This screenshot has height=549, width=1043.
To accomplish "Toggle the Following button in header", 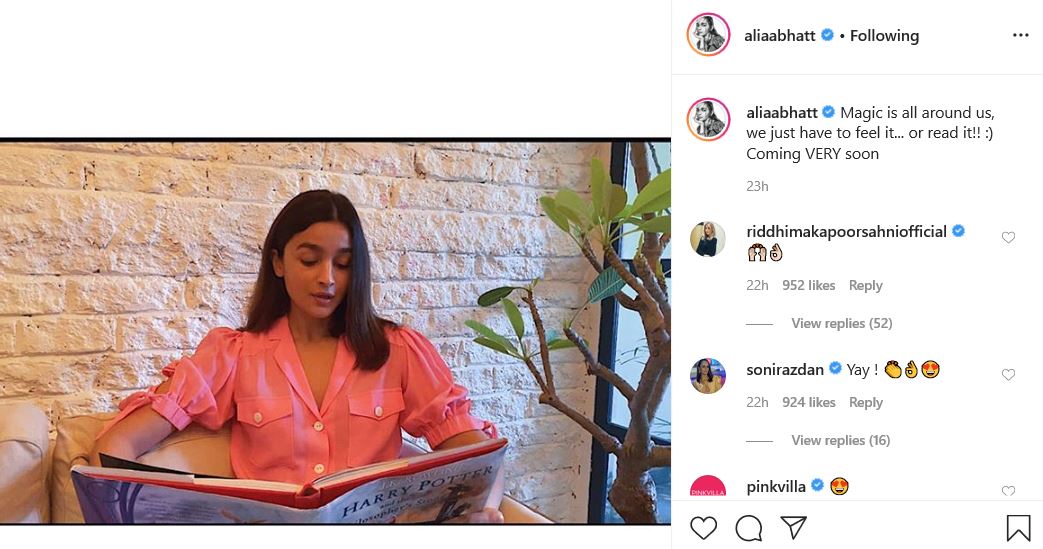I will [x=884, y=36].
